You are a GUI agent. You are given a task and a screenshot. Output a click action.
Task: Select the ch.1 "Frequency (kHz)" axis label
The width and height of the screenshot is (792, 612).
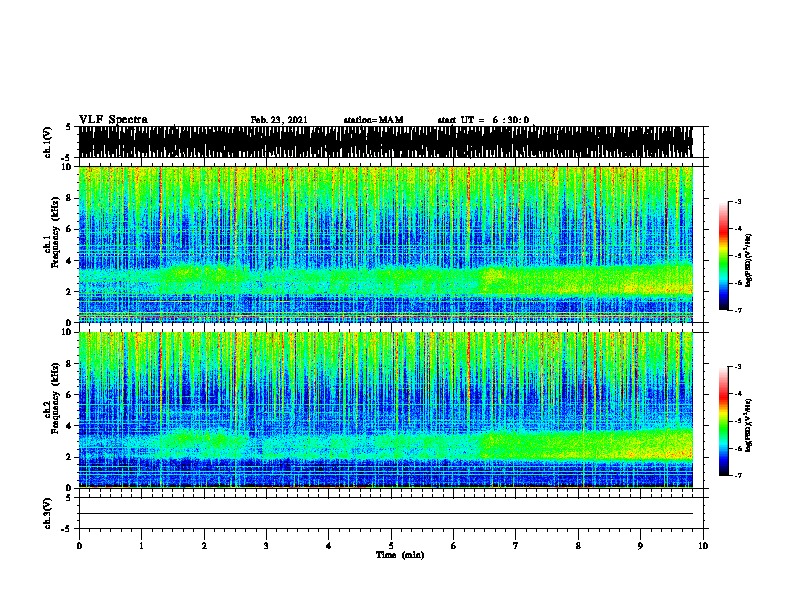click(55, 232)
